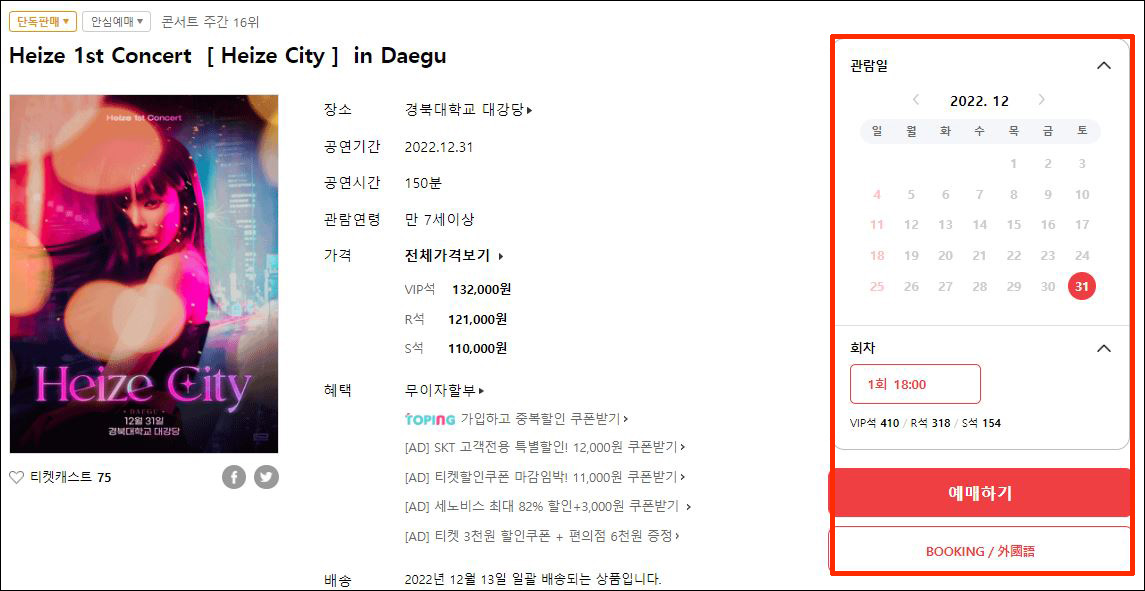Open SKT 고객전용 12,000원 쿠폰받기 link

pyautogui.click(x=544, y=447)
